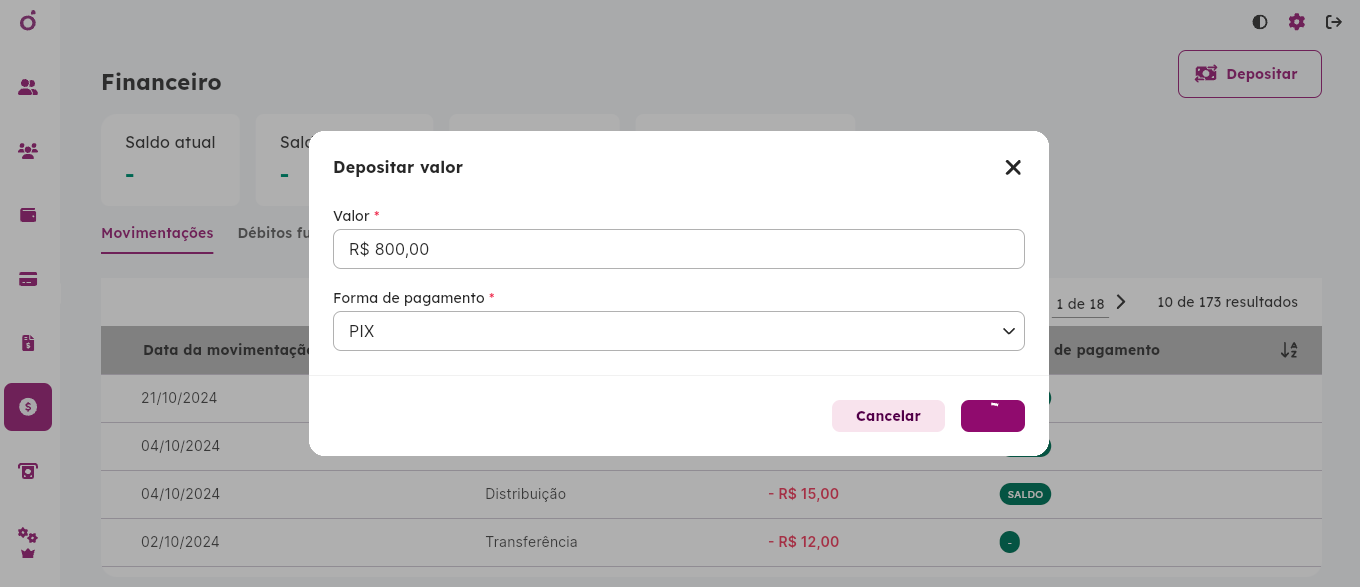Sort table with the A-Z sort icon
The image size is (1360, 587).
pyautogui.click(x=1289, y=350)
